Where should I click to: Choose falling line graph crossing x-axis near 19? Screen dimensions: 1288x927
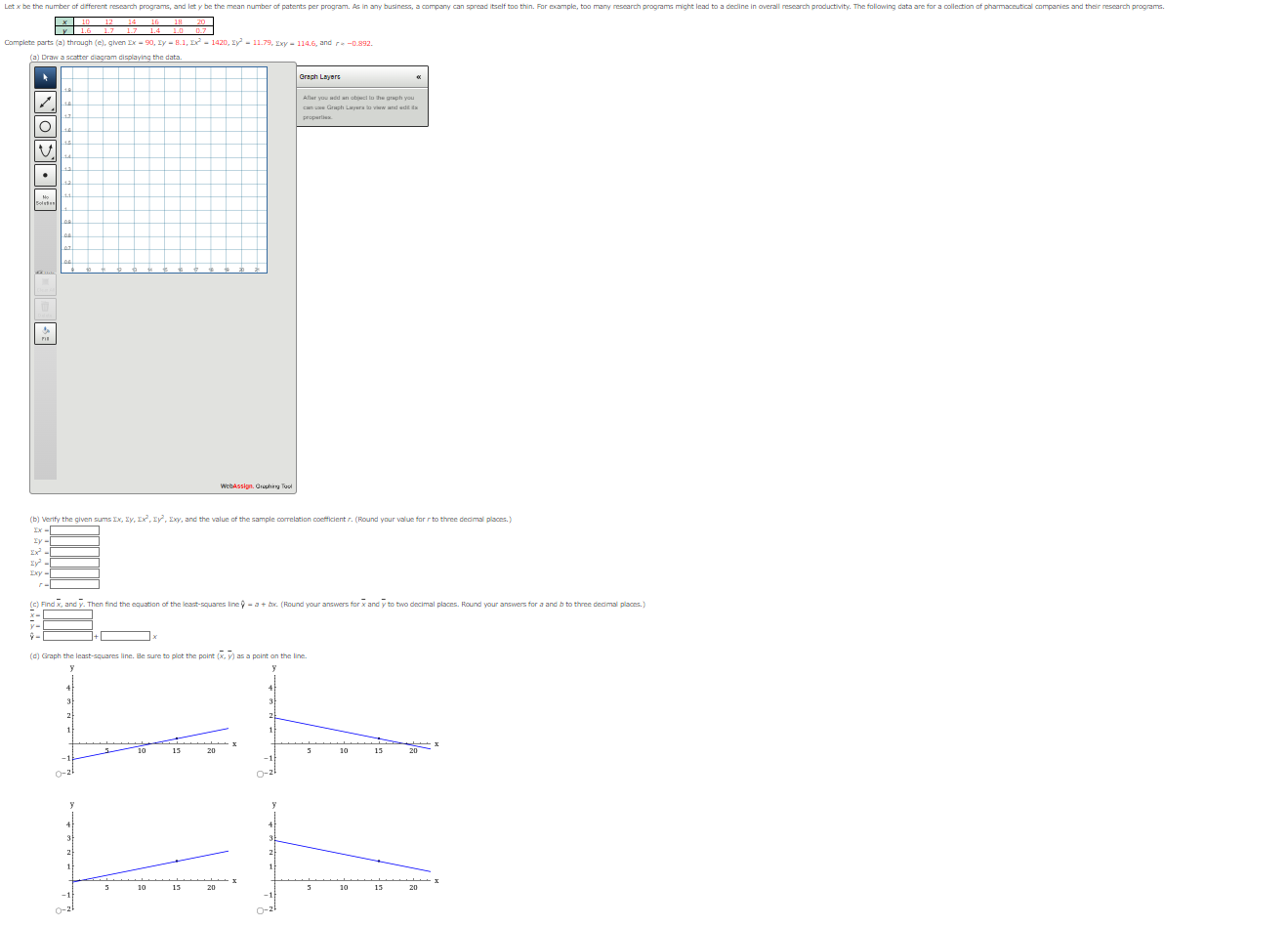(x=261, y=775)
